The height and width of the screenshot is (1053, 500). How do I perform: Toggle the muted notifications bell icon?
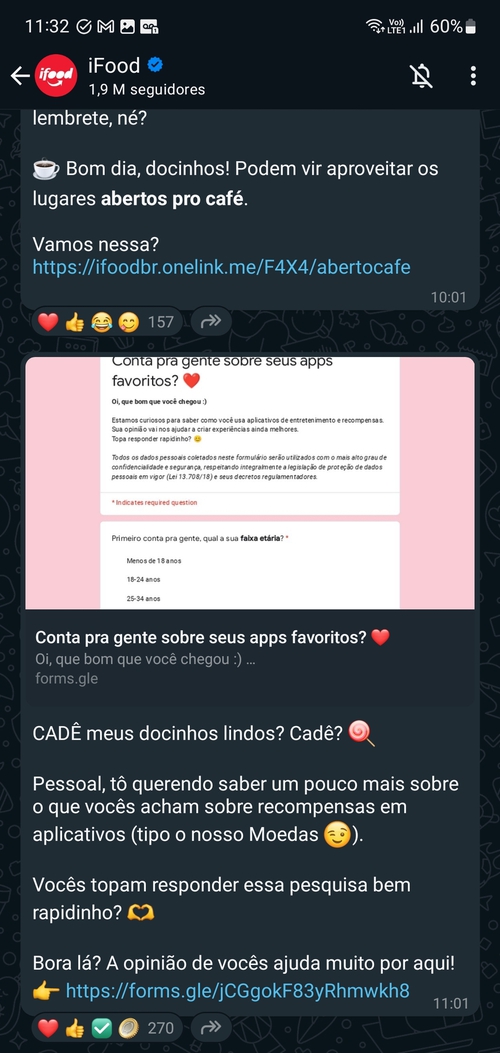coord(421,76)
